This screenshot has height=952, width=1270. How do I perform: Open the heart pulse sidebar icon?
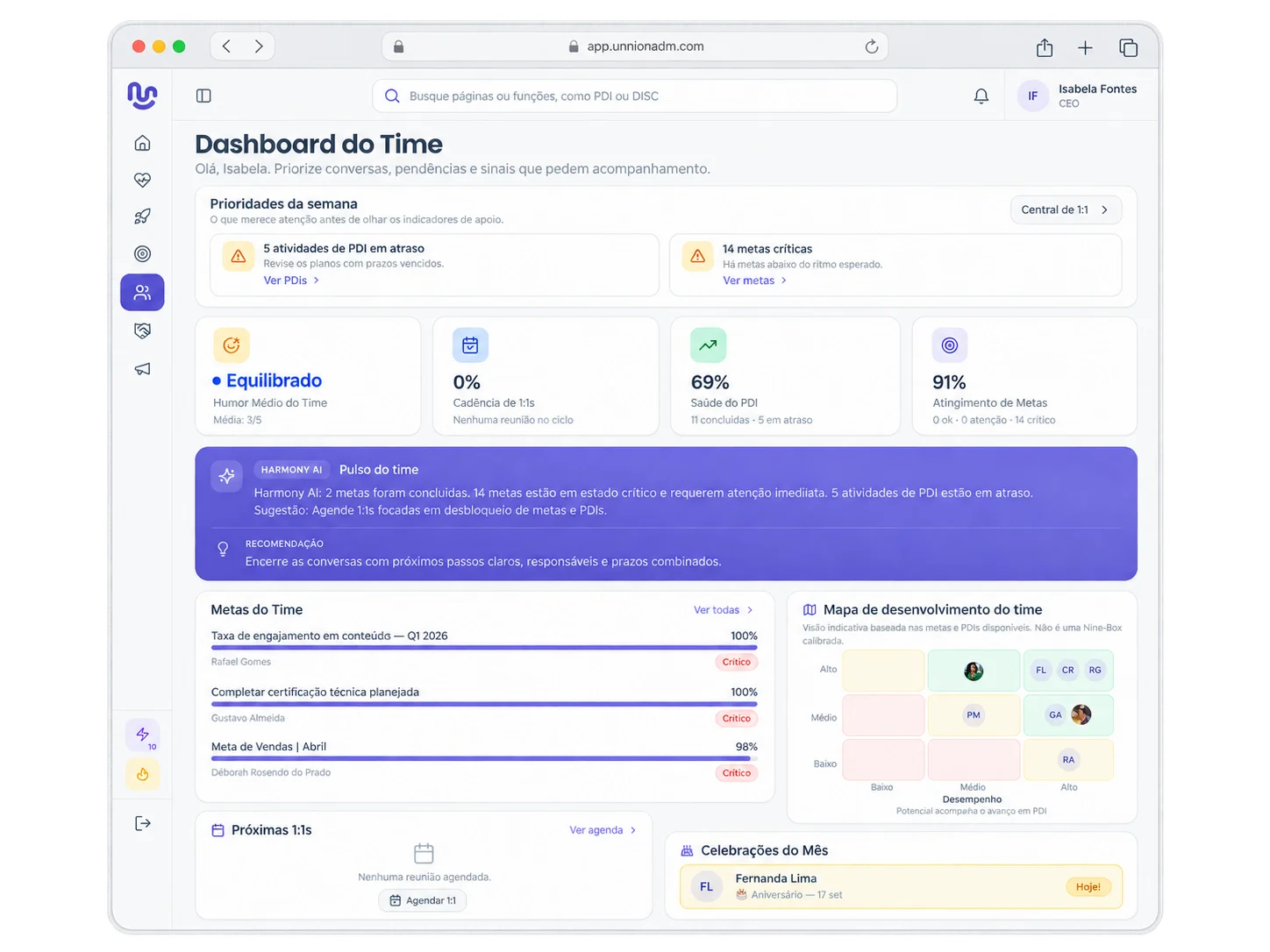point(142,180)
